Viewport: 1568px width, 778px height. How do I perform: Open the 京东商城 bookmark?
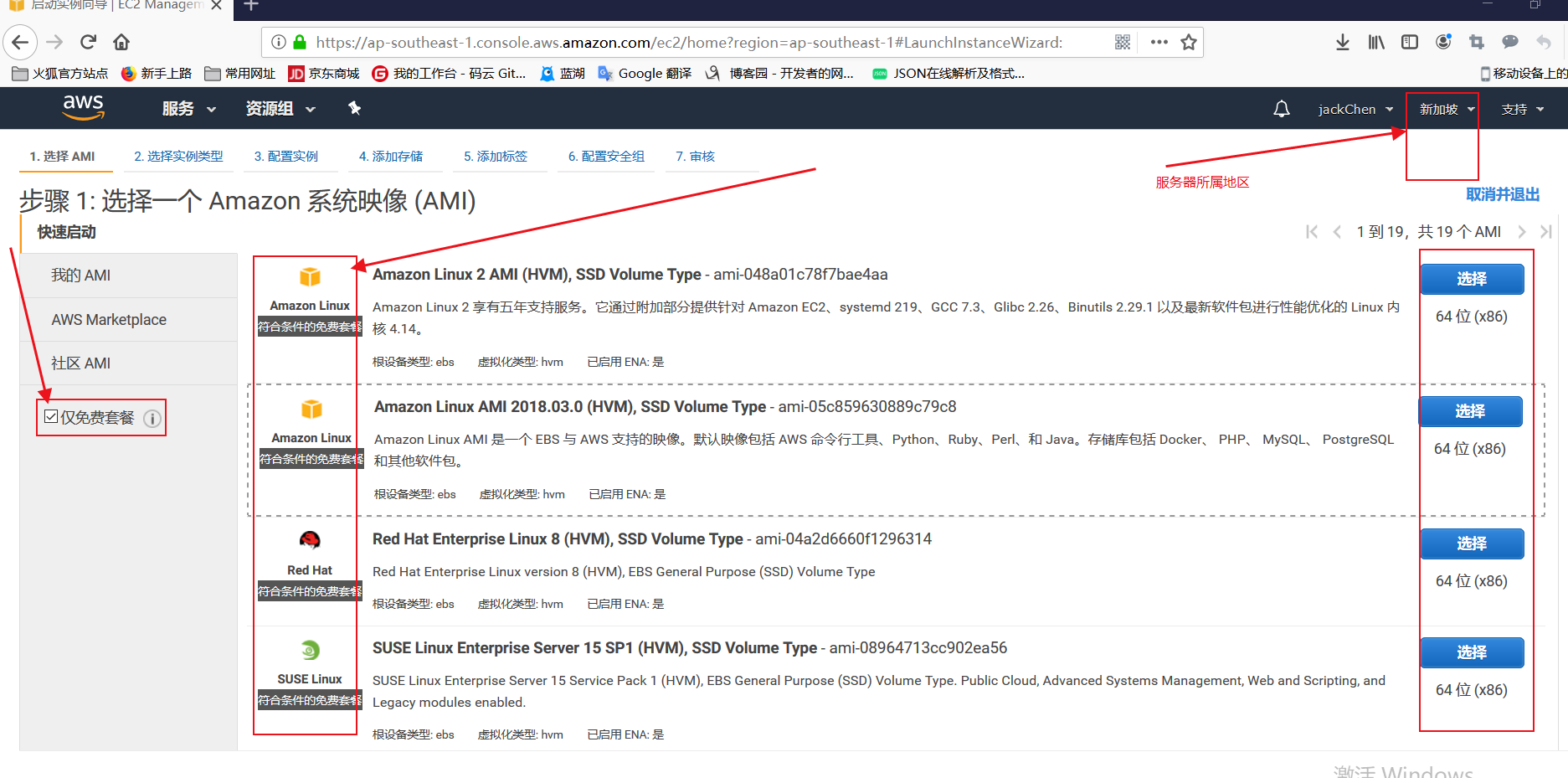(x=324, y=74)
